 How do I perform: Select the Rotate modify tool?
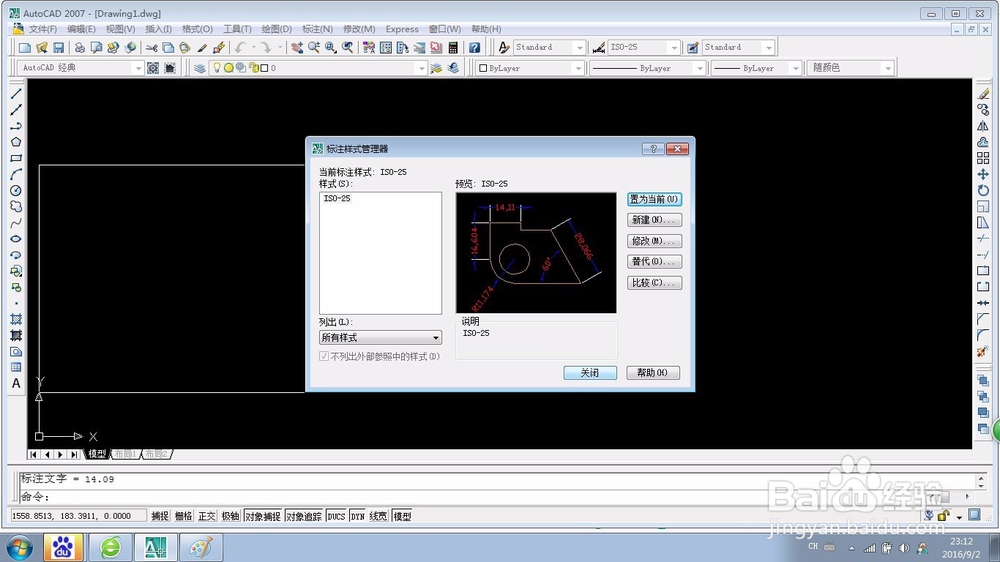coord(983,190)
